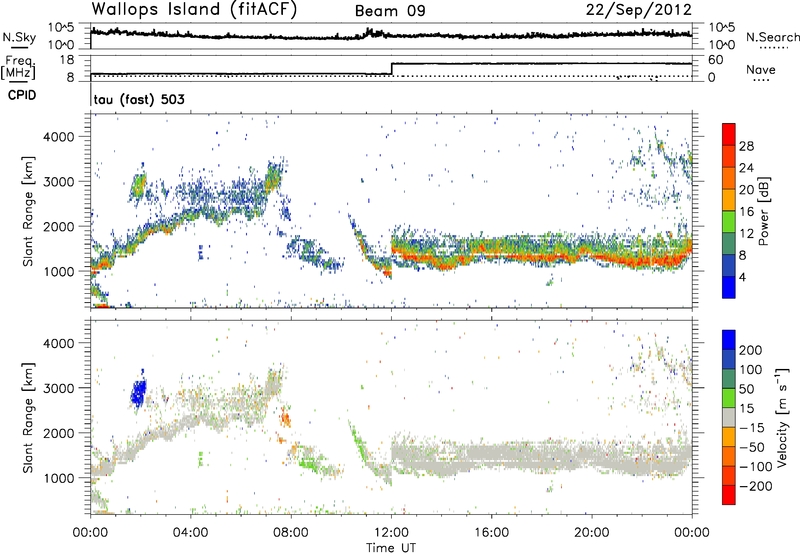This screenshot has width=800, height=554.
Task: Select the 'tau (fast) 503' mode text
Action: [x=139, y=99]
